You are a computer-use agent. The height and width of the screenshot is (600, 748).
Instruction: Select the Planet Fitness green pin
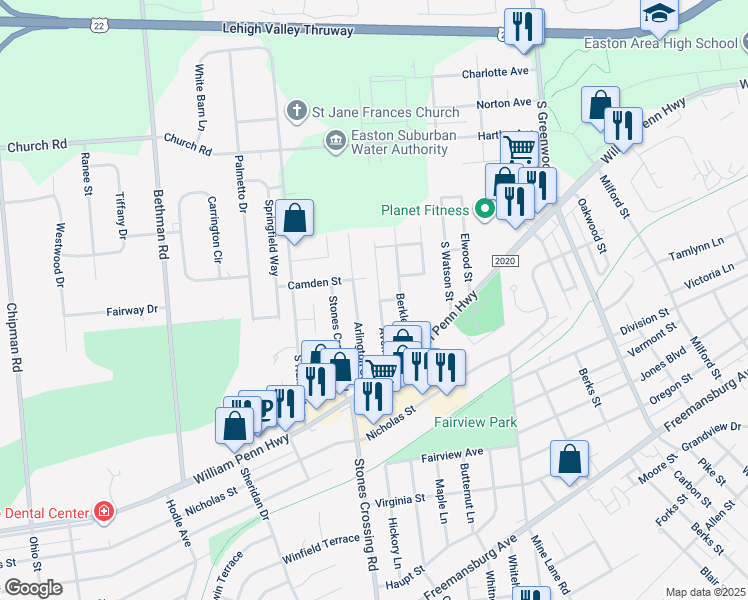pyautogui.click(x=485, y=210)
